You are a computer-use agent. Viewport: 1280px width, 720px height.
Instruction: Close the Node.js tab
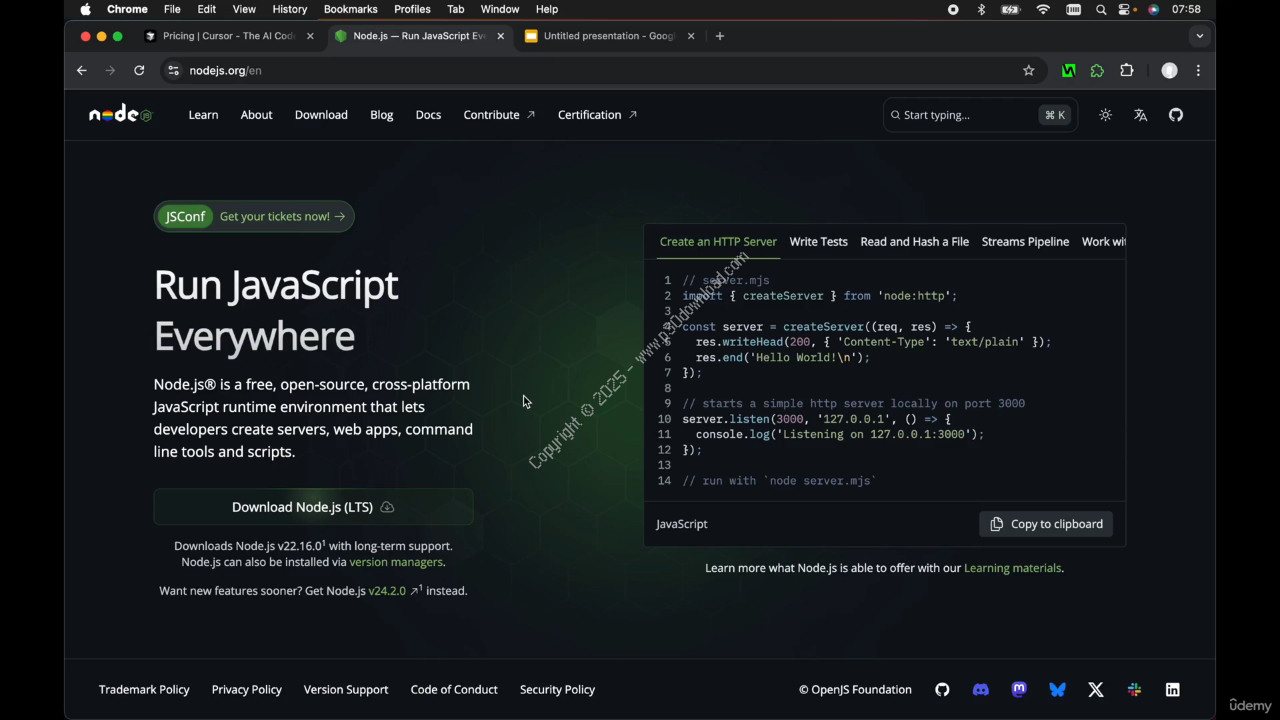(x=501, y=36)
